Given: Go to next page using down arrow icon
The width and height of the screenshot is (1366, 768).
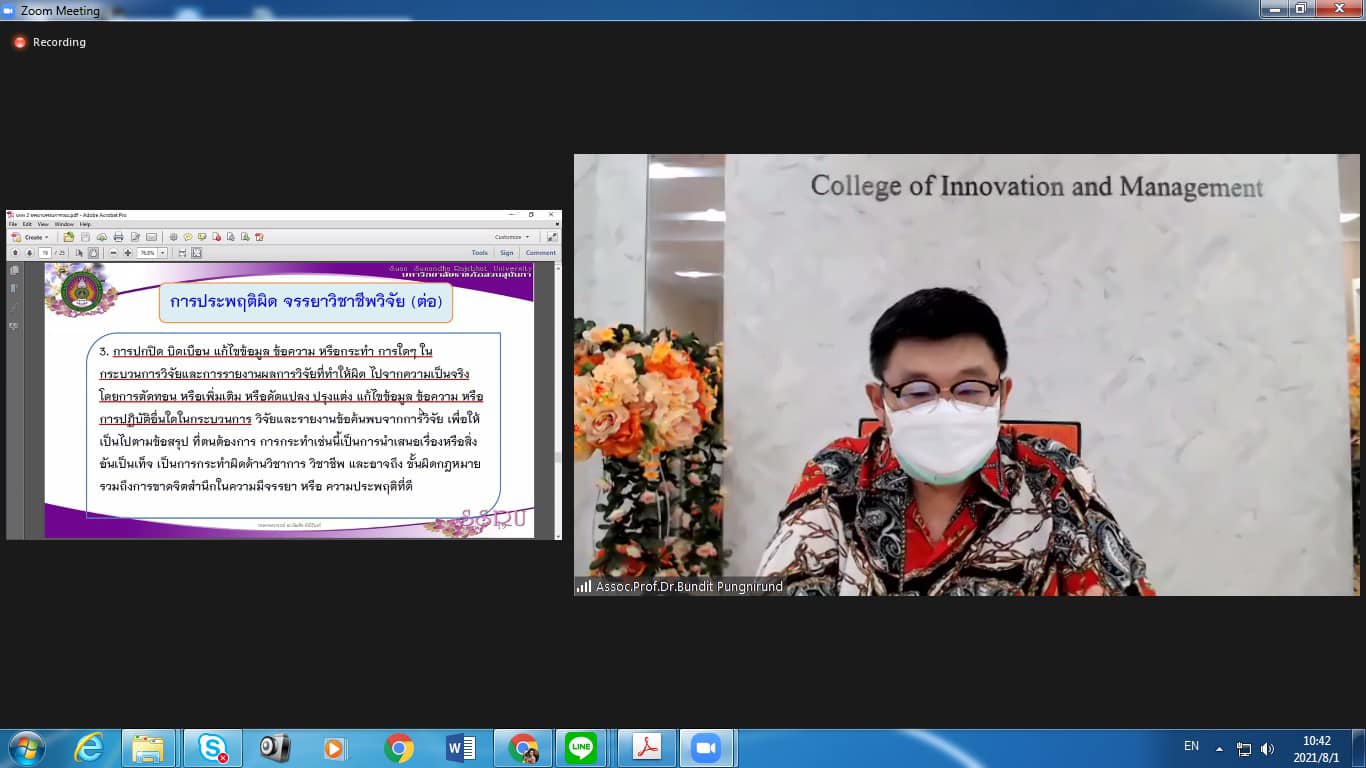Looking at the screenshot, I should coord(29,253).
